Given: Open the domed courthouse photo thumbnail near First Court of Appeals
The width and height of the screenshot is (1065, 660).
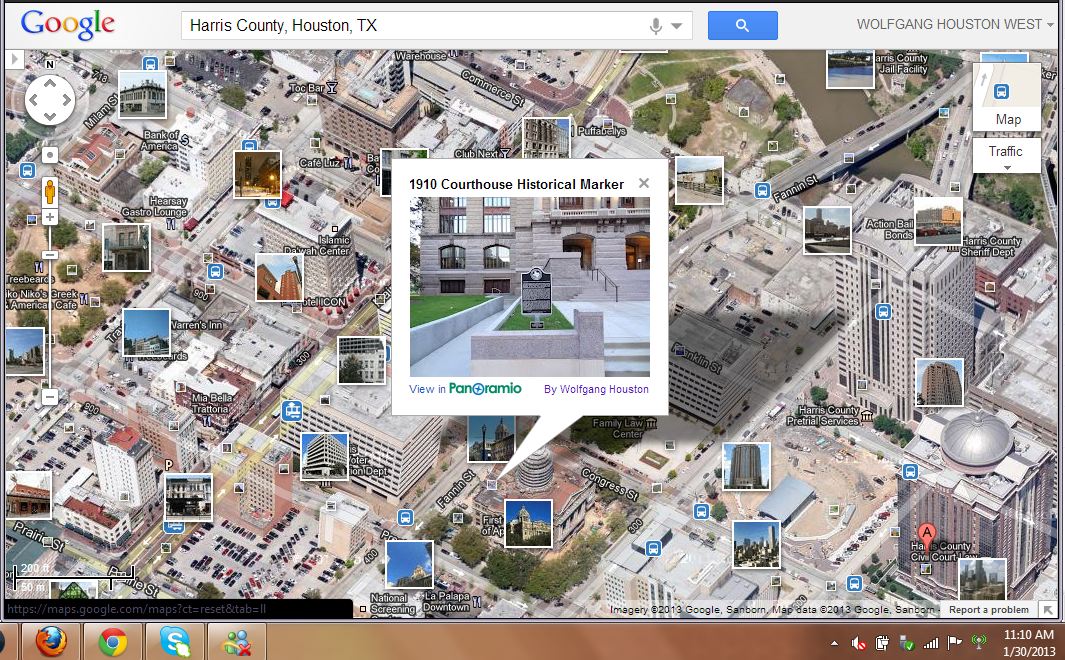Looking at the screenshot, I should tap(528, 524).
